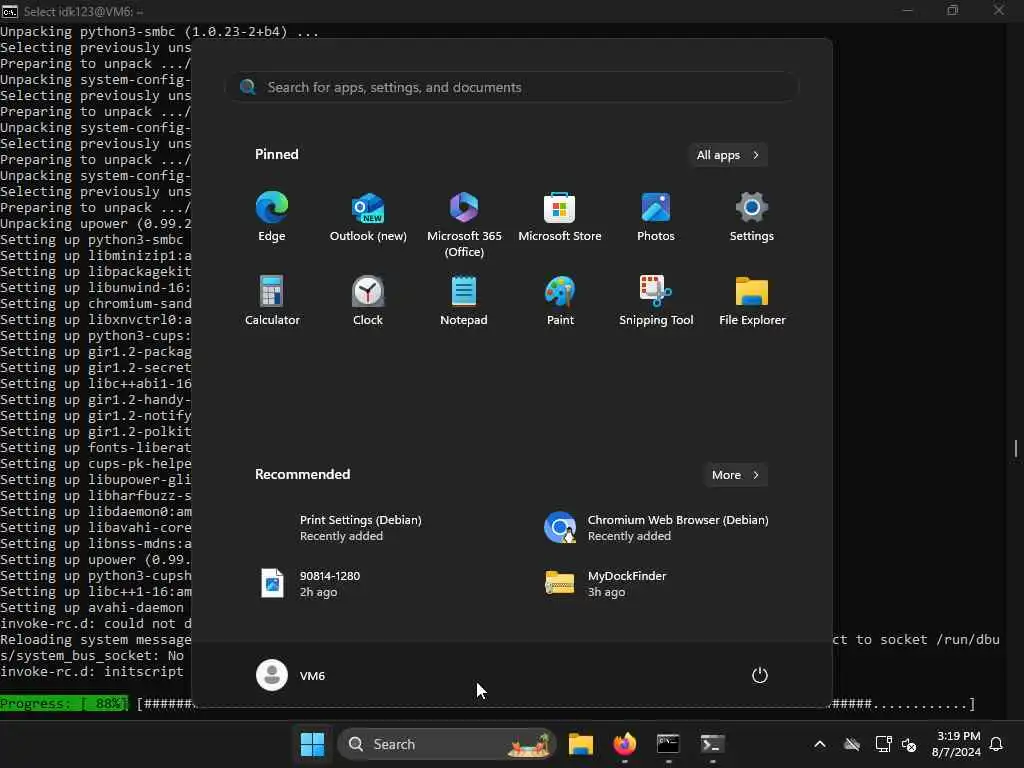The image size is (1024, 768).
Task: Show All apps list
Action: 728,155
